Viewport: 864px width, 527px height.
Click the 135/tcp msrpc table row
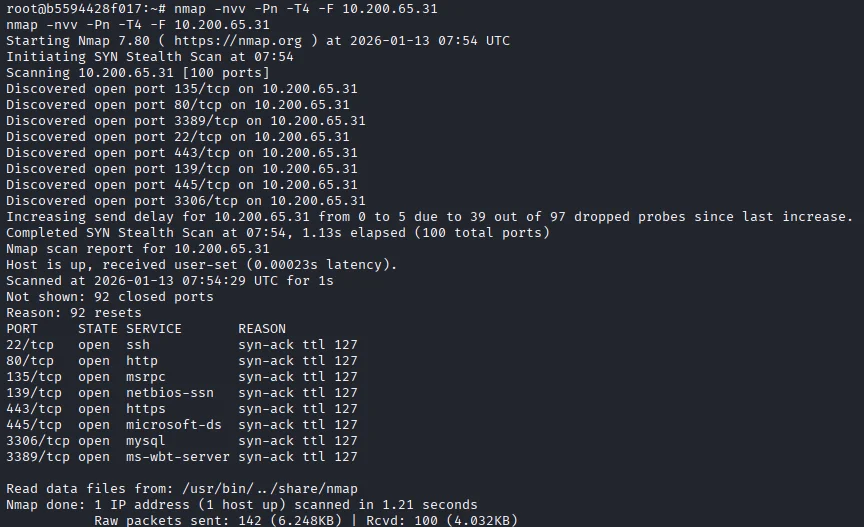click(x=181, y=377)
